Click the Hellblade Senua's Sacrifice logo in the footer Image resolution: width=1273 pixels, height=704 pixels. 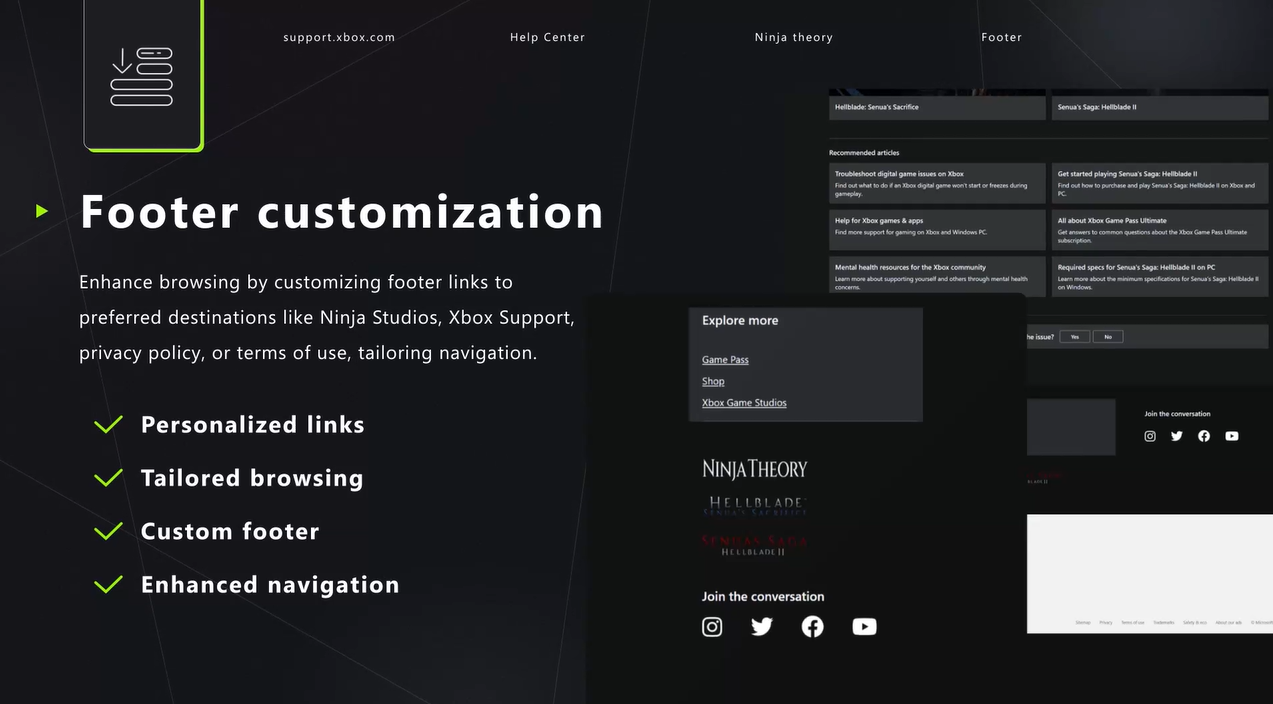(x=757, y=506)
